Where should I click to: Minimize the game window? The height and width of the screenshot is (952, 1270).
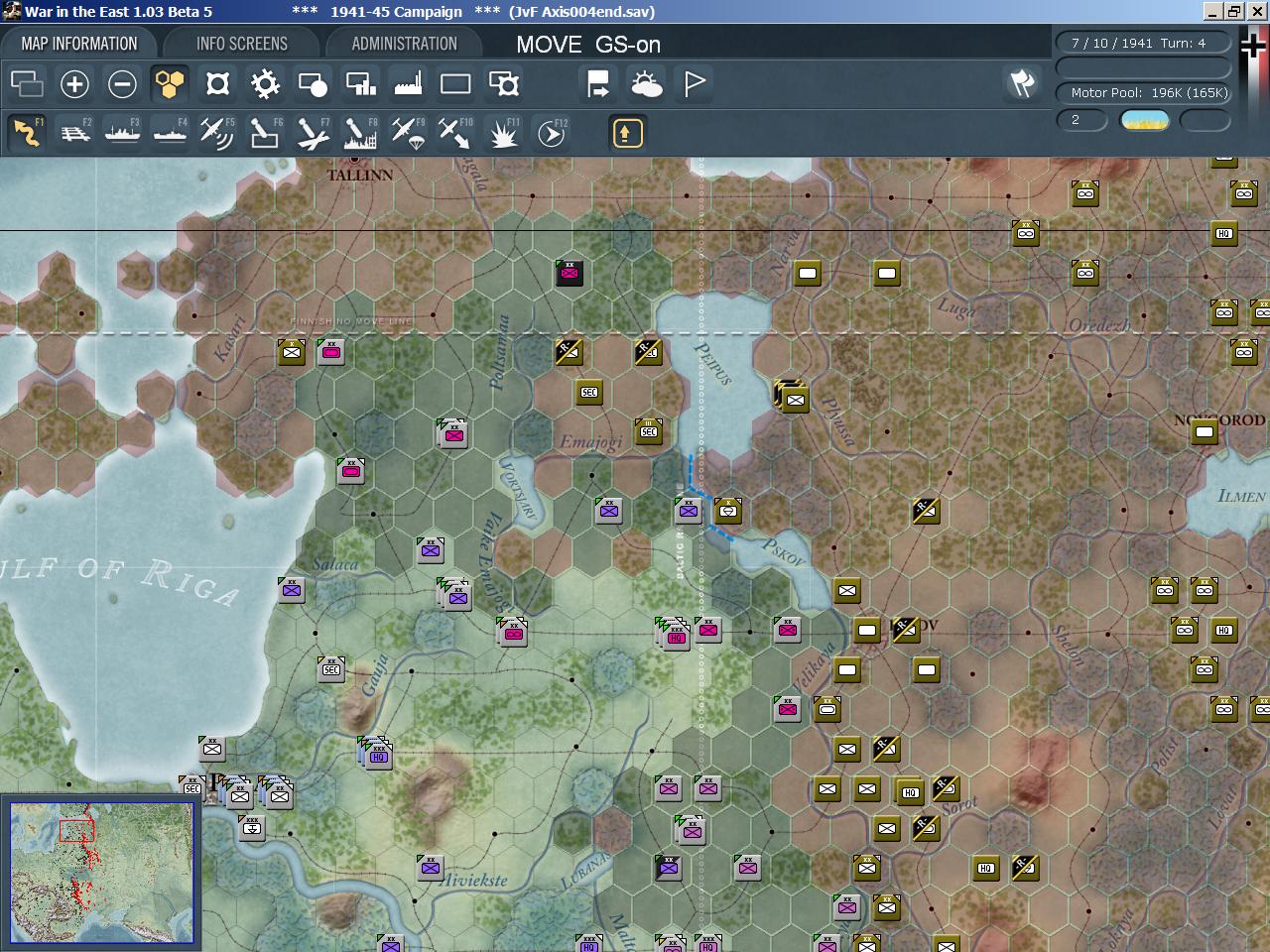(x=1212, y=11)
